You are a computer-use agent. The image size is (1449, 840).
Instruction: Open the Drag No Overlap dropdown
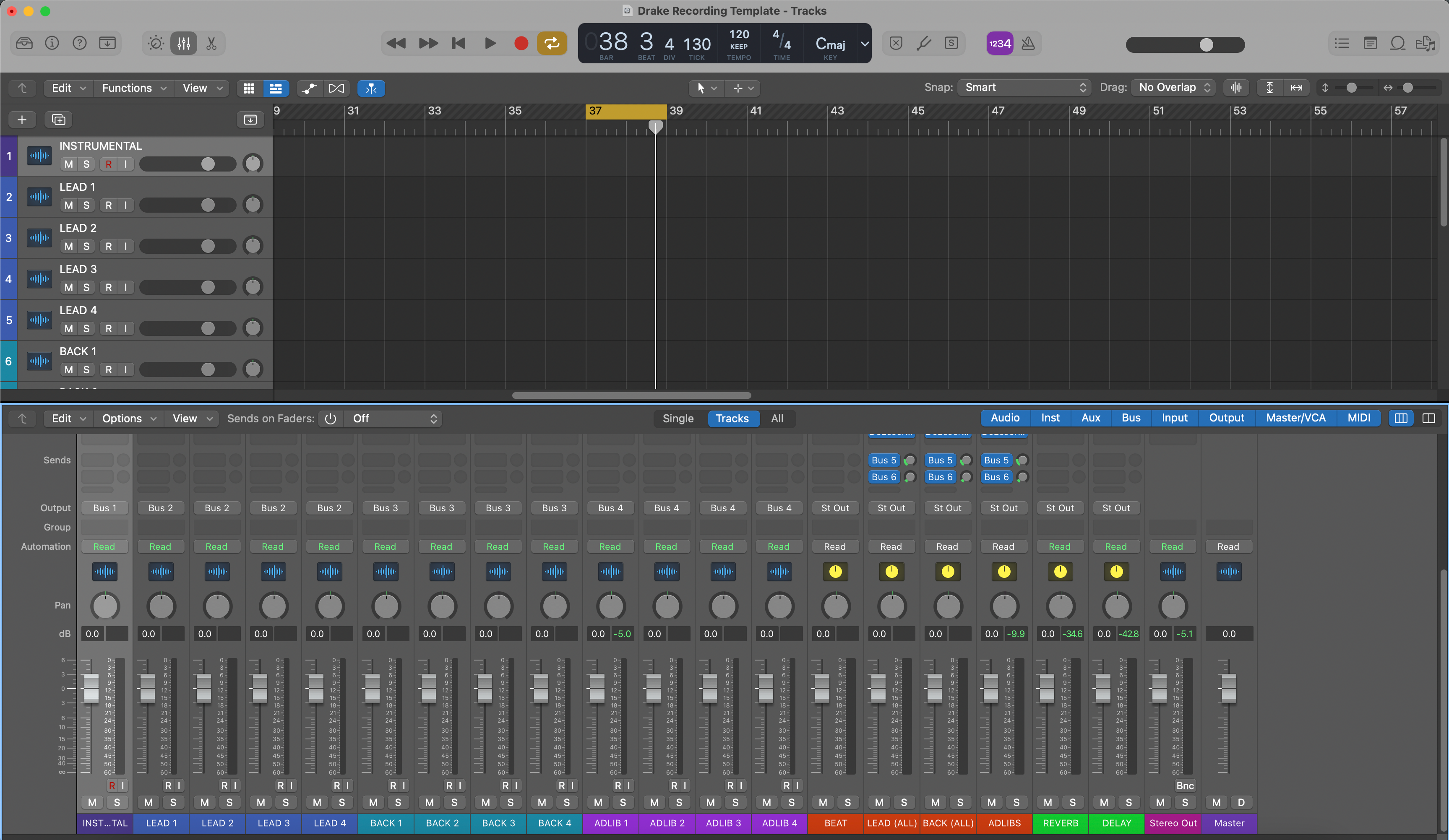[1173, 87]
